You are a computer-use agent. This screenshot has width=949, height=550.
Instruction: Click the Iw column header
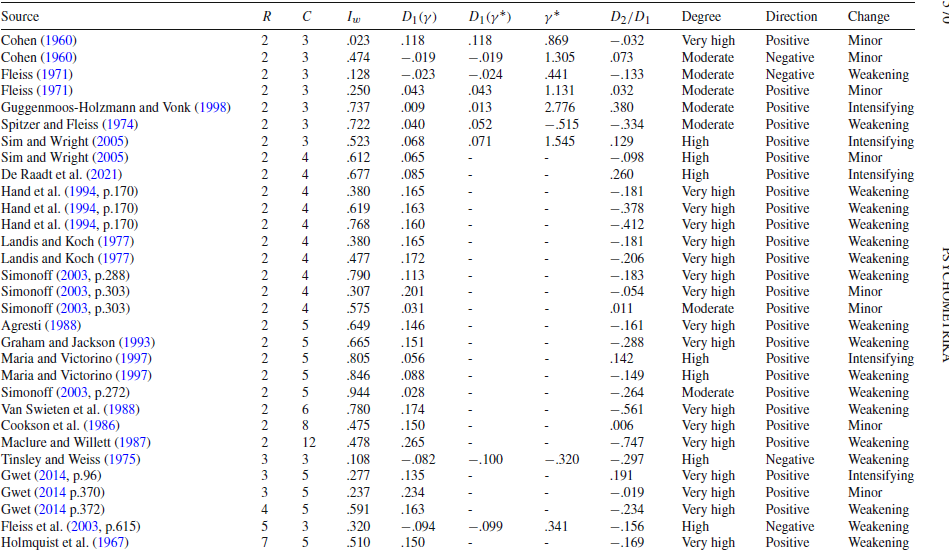(353, 17)
